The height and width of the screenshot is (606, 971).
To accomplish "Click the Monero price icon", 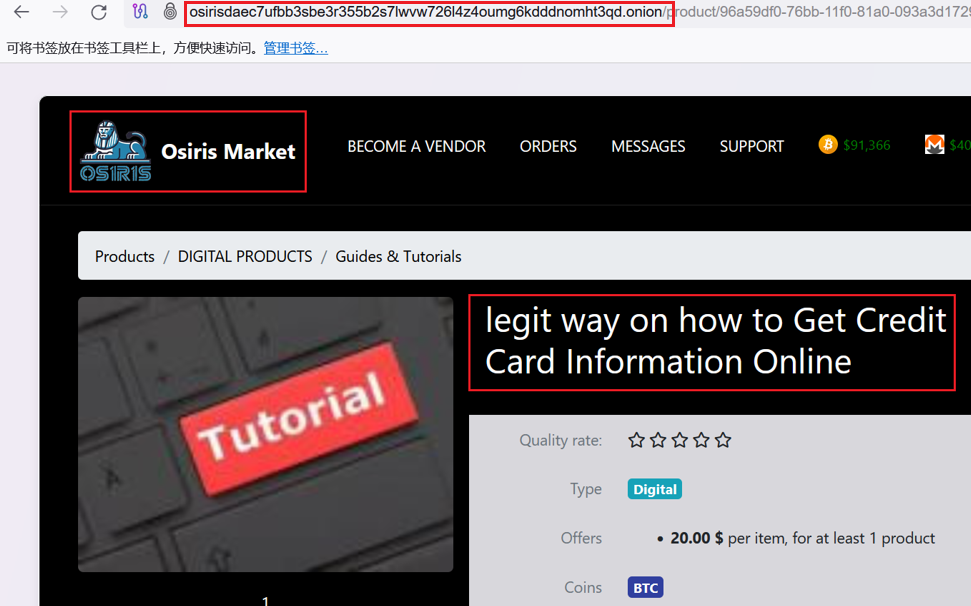I will pos(934,145).
